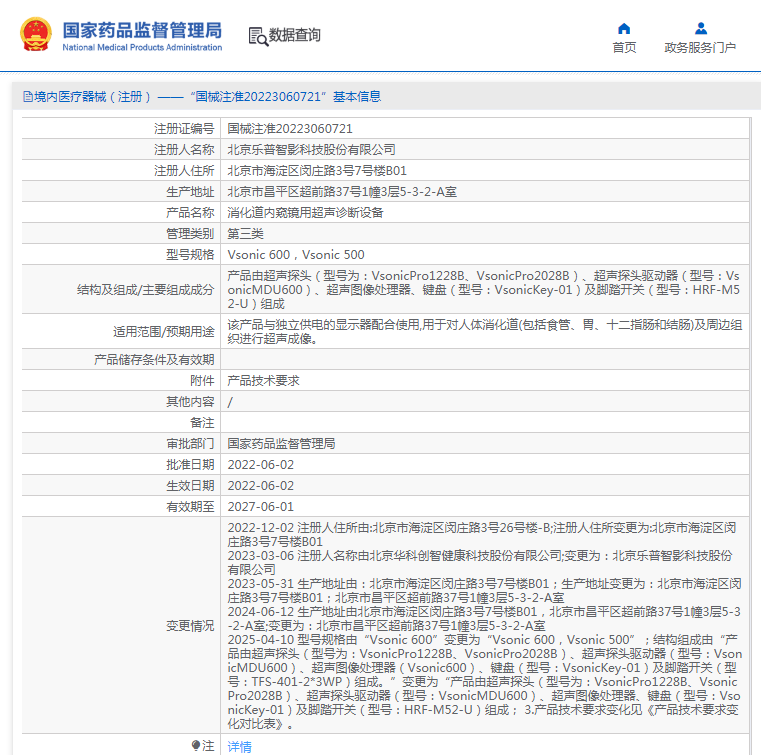This screenshot has width=761, height=755.
Task: Click National Medical Products Administration subtitle
Action: point(142,48)
